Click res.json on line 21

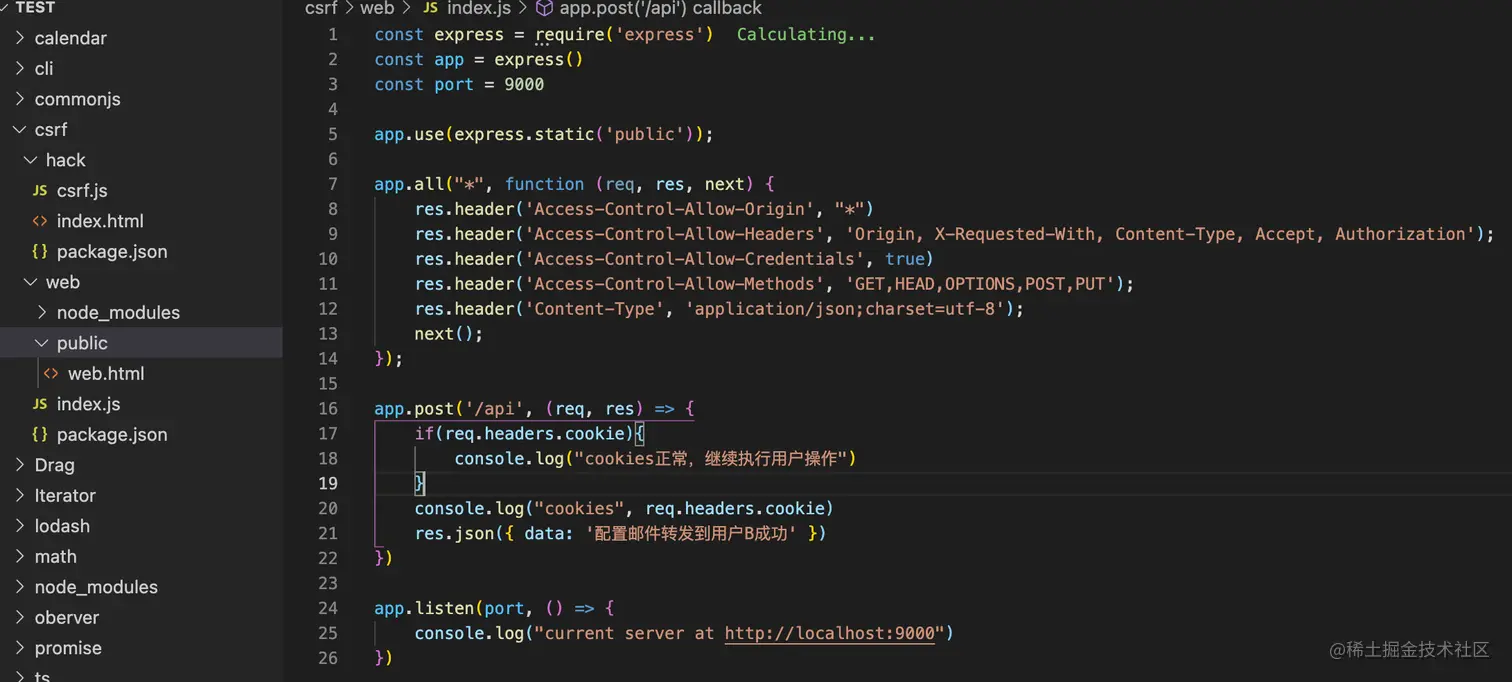click(454, 533)
